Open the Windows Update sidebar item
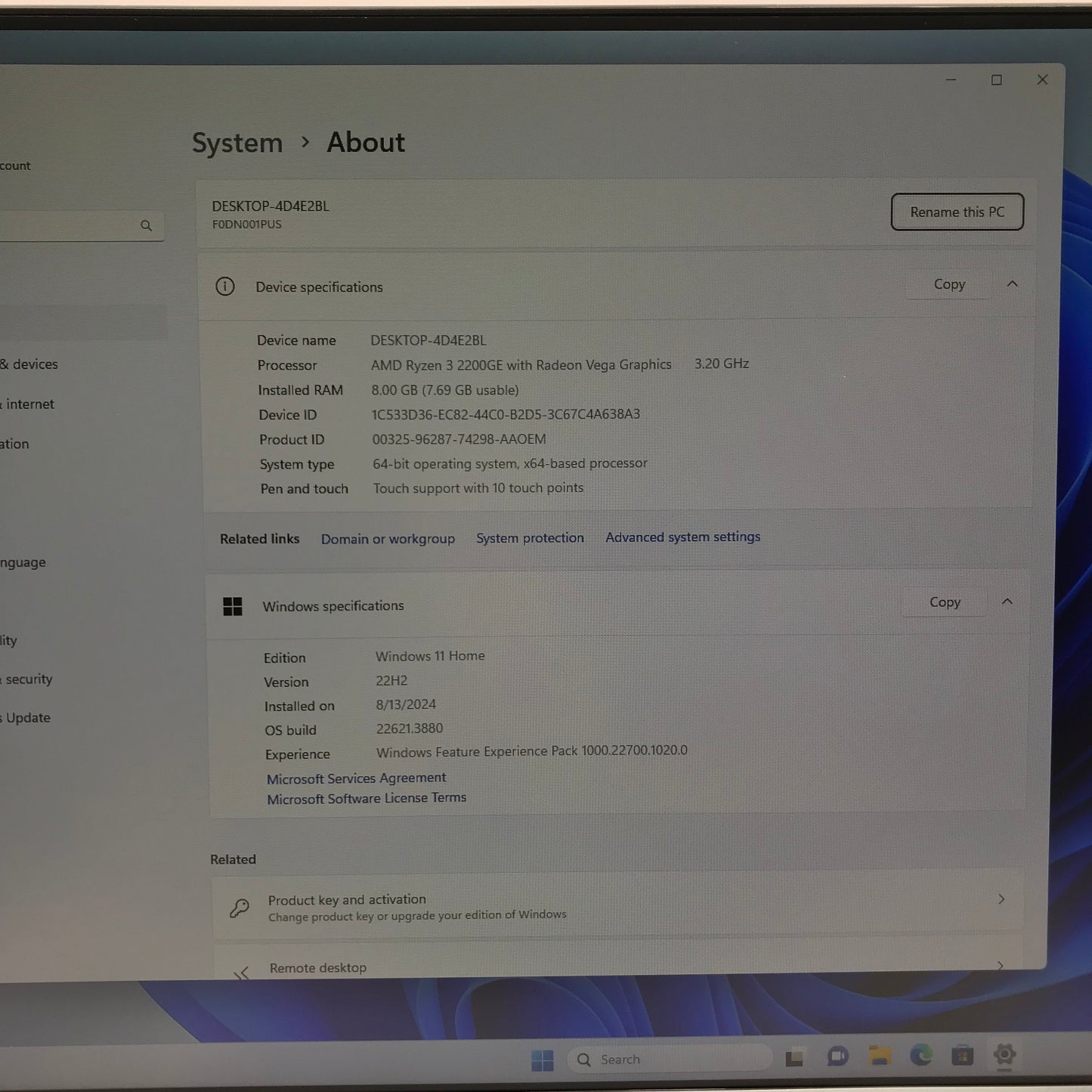The height and width of the screenshot is (1092, 1092). click(x=26, y=718)
